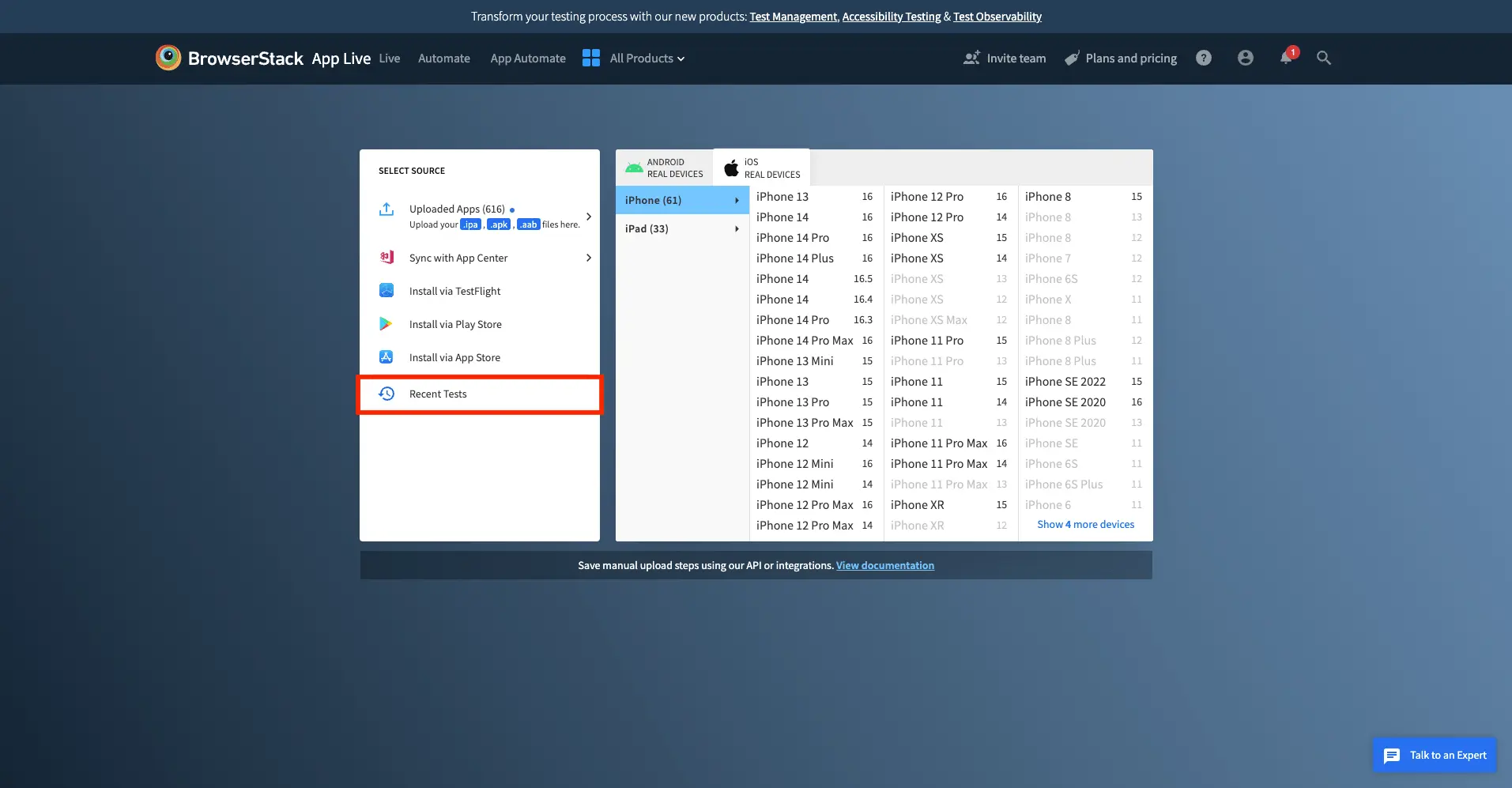Image resolution: width=1512 pixels, height=788 pixels.
Task: Click the Recent Tests clock icon
Action: pos(386,394)
